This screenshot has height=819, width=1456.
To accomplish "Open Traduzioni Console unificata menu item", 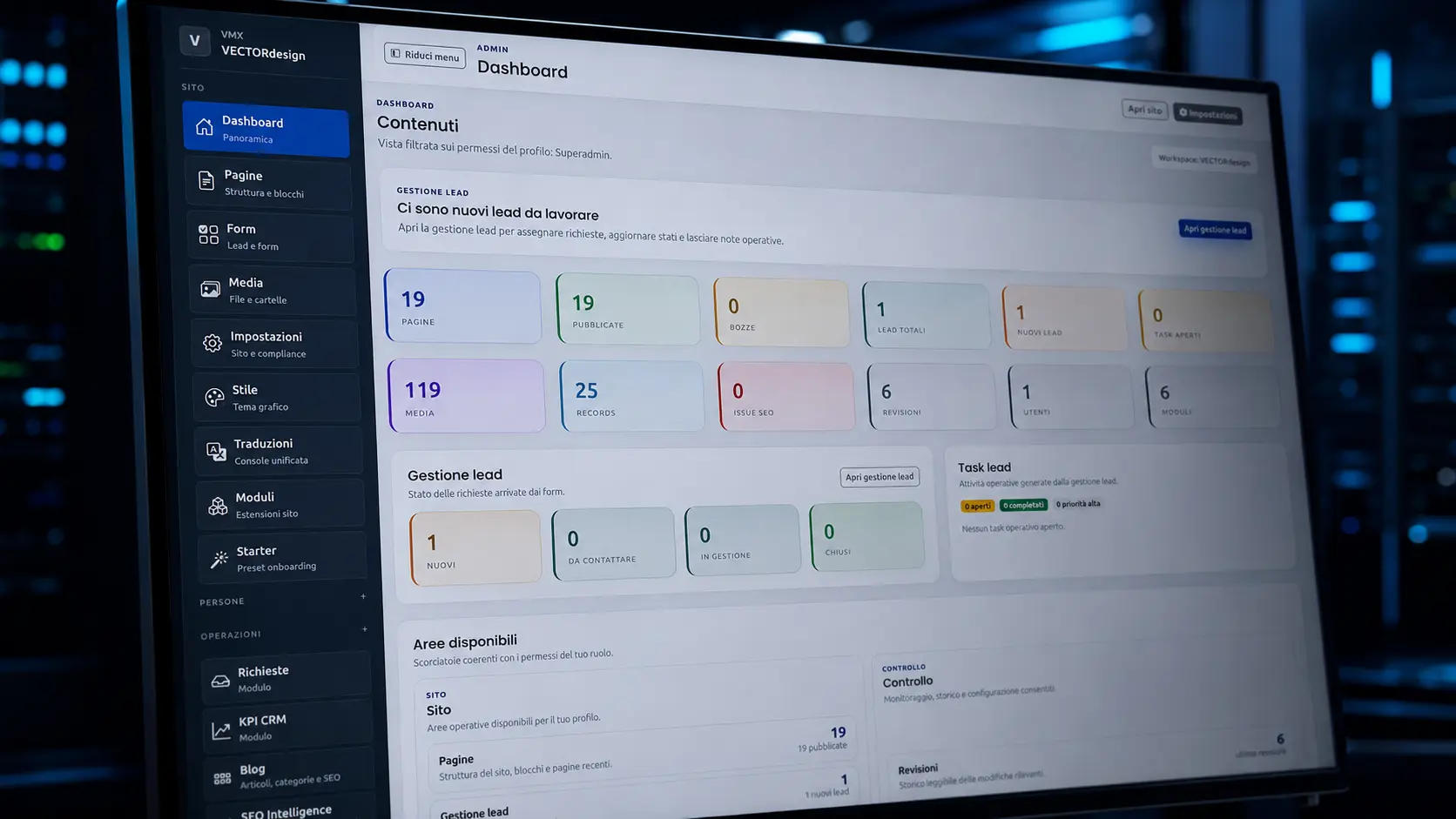I will pyautogui.click(x=278, y=451).
